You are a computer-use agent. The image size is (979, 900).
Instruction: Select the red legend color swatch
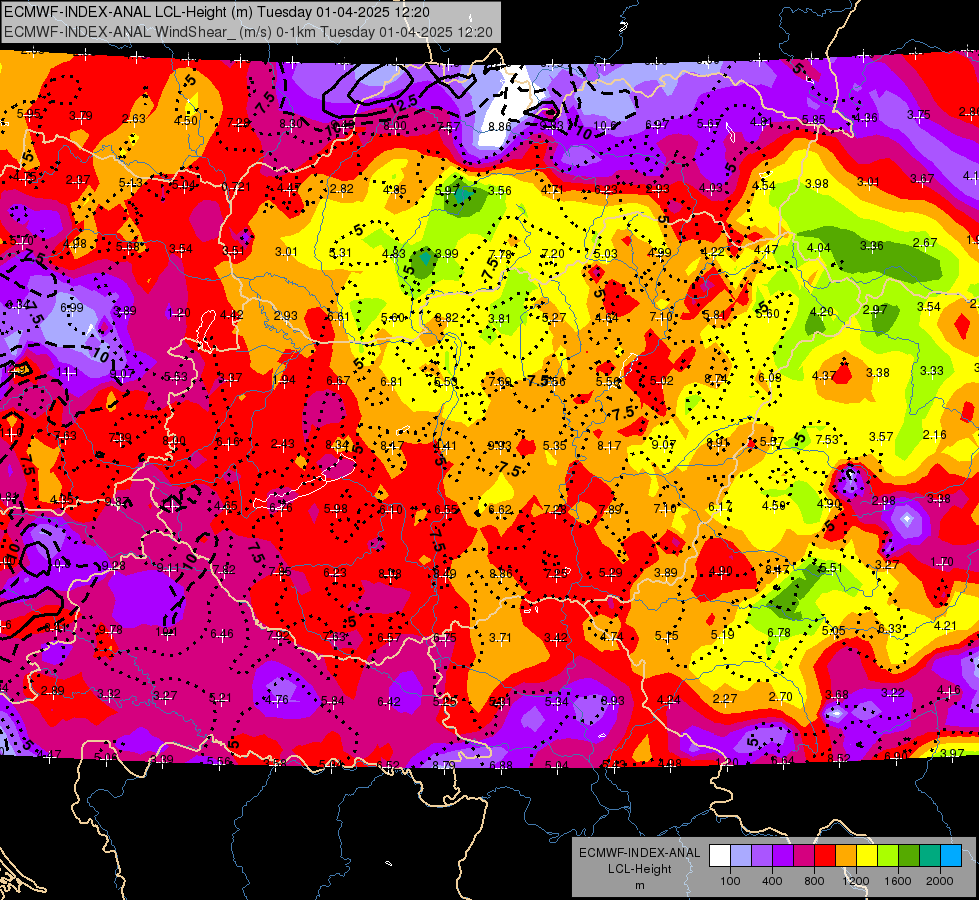(825, 855)
